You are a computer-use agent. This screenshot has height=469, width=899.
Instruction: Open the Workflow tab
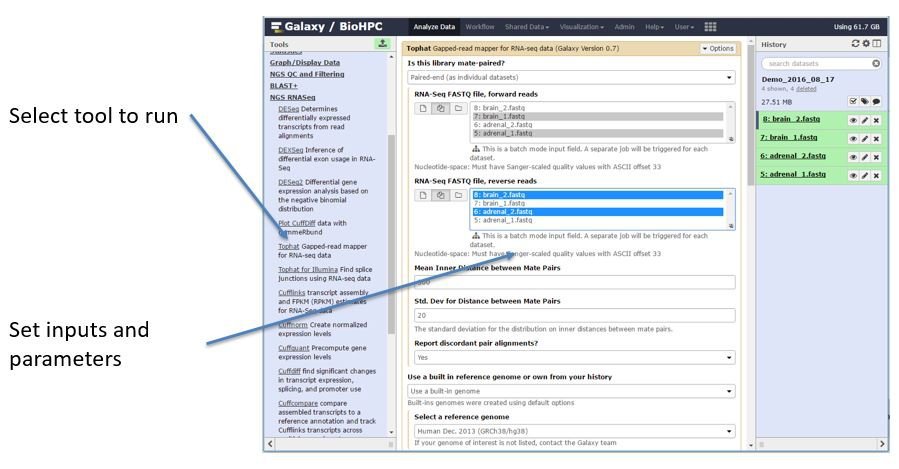[480, 27]
